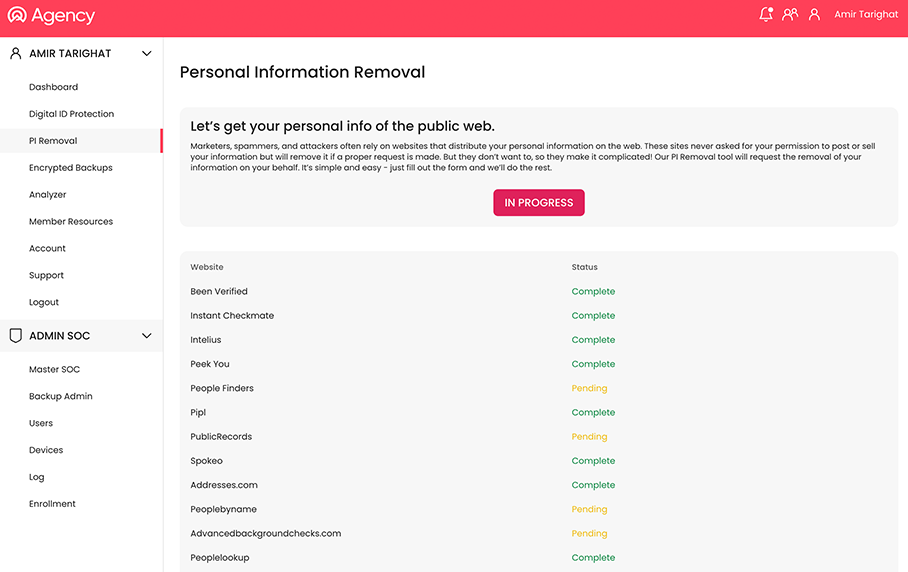Click the person icon next to AMIR TARIGHAT

tap(15, 54)
